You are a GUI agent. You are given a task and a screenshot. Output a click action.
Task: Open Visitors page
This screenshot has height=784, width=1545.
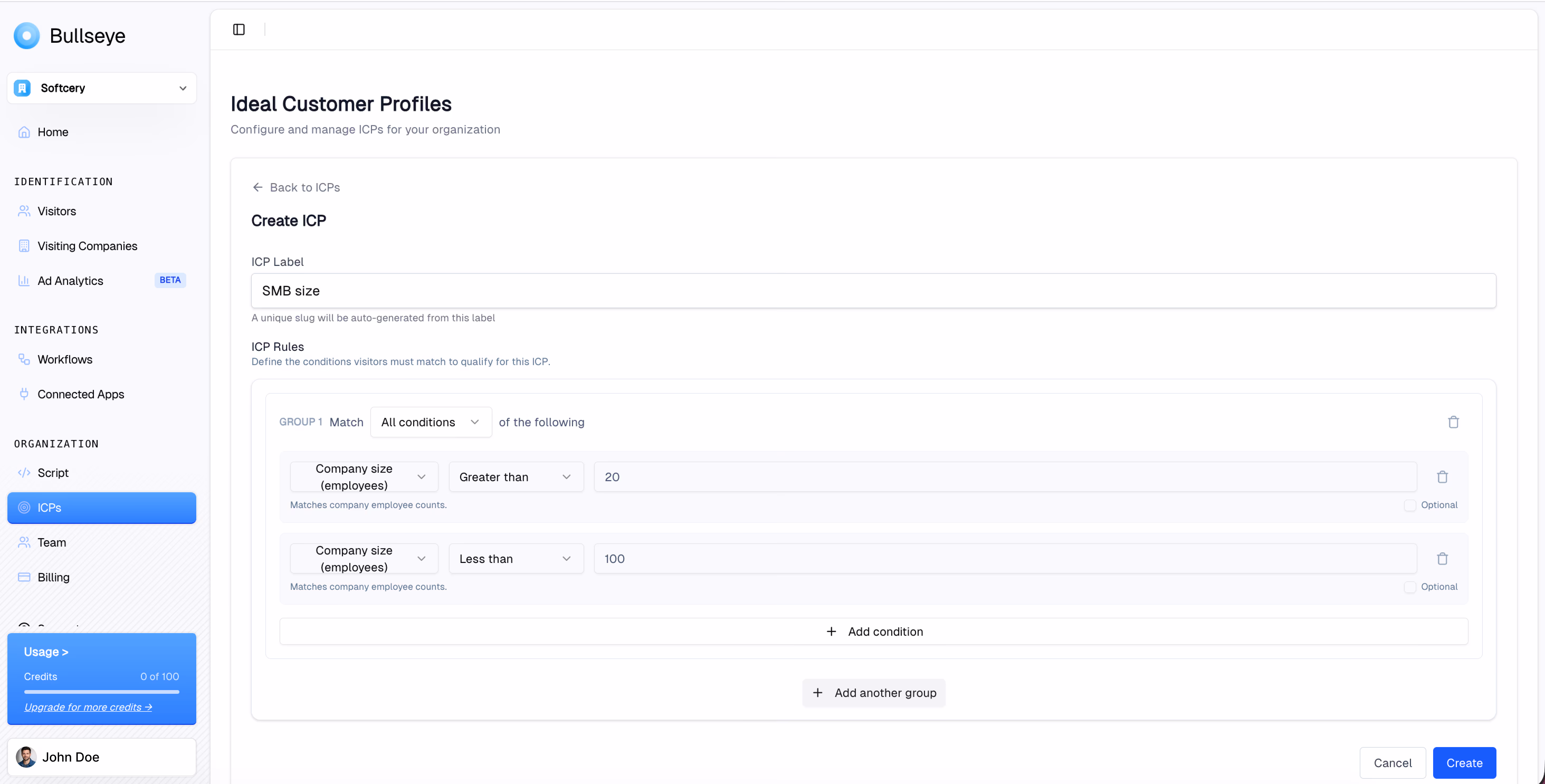[x=101, y=211]
